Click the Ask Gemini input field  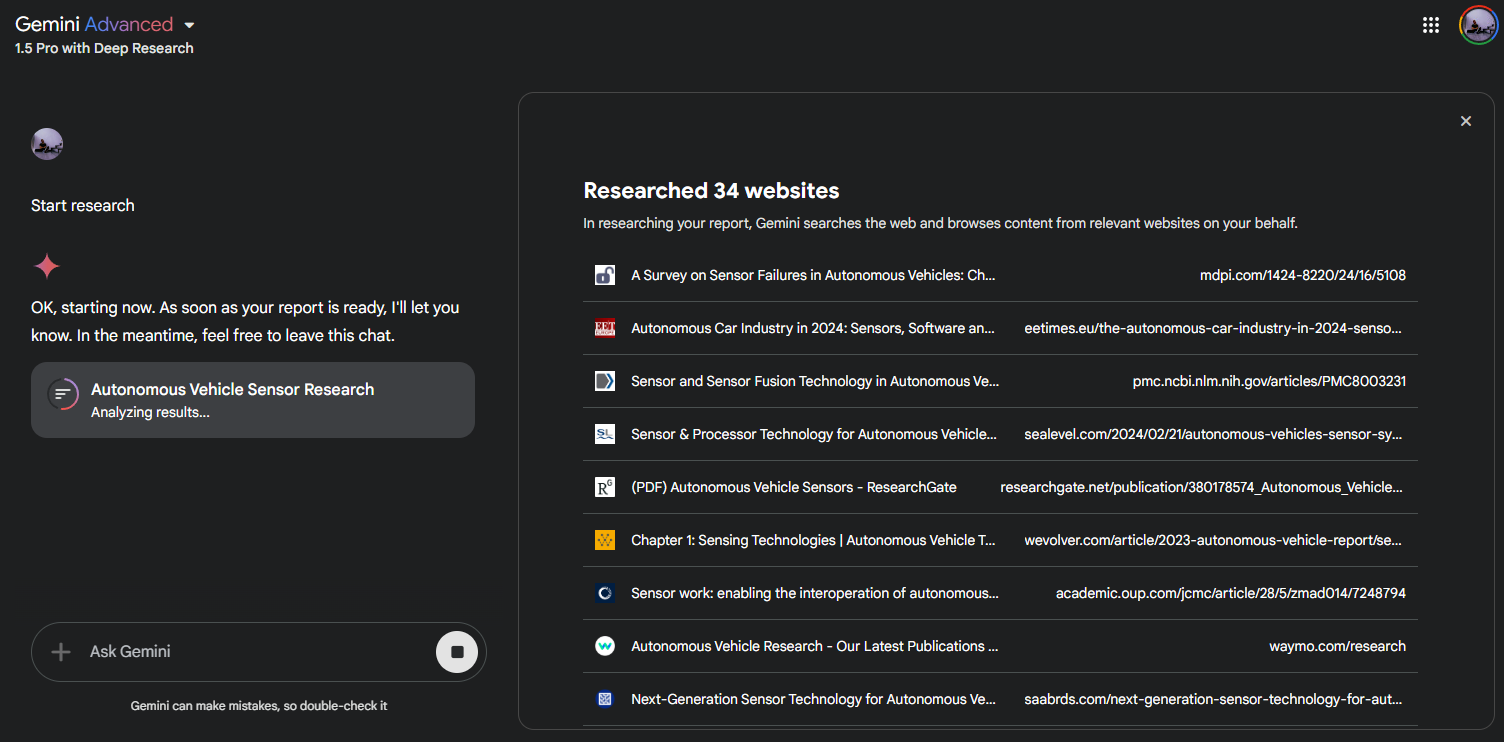258,652
